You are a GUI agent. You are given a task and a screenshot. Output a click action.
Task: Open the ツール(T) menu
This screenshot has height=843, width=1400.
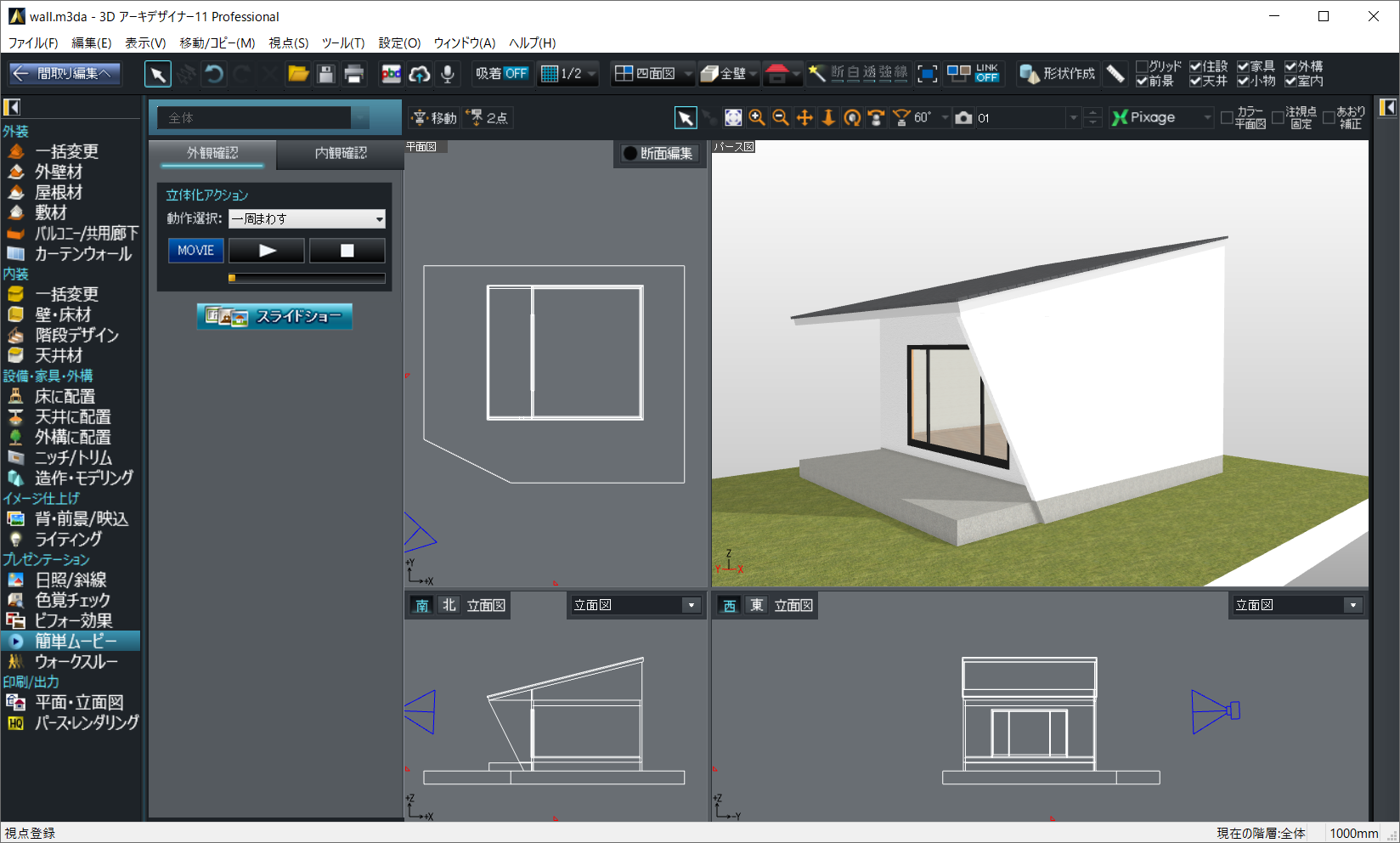(342, 42)
